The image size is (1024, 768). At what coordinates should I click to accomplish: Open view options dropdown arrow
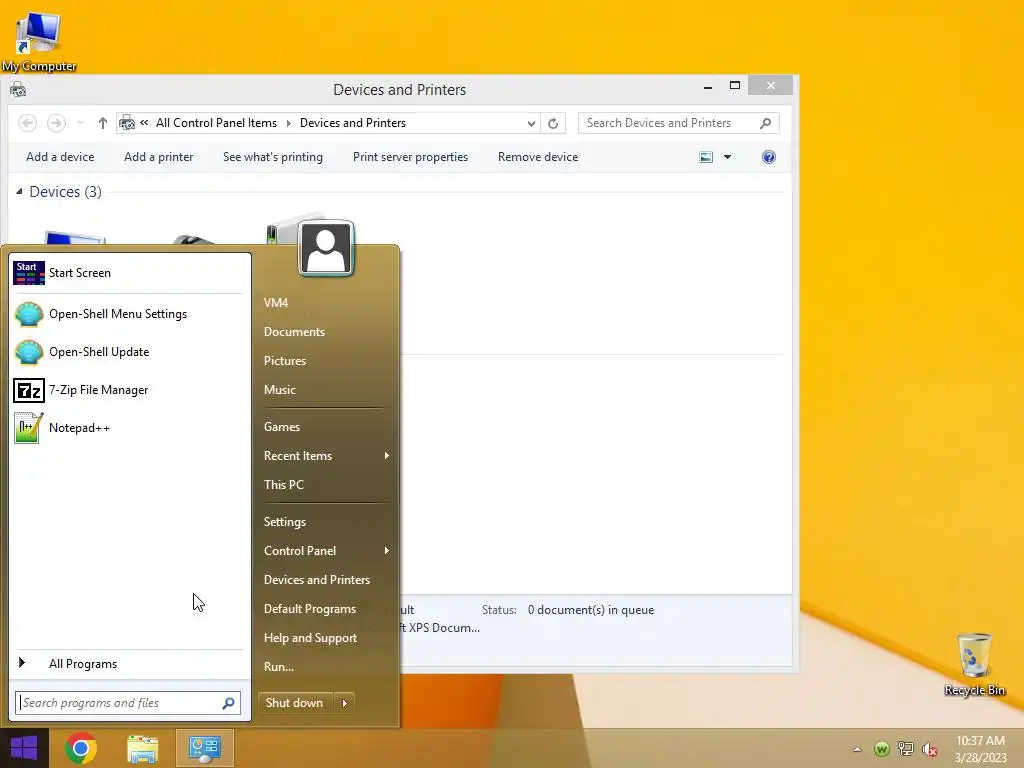click(x=728, y=157)
